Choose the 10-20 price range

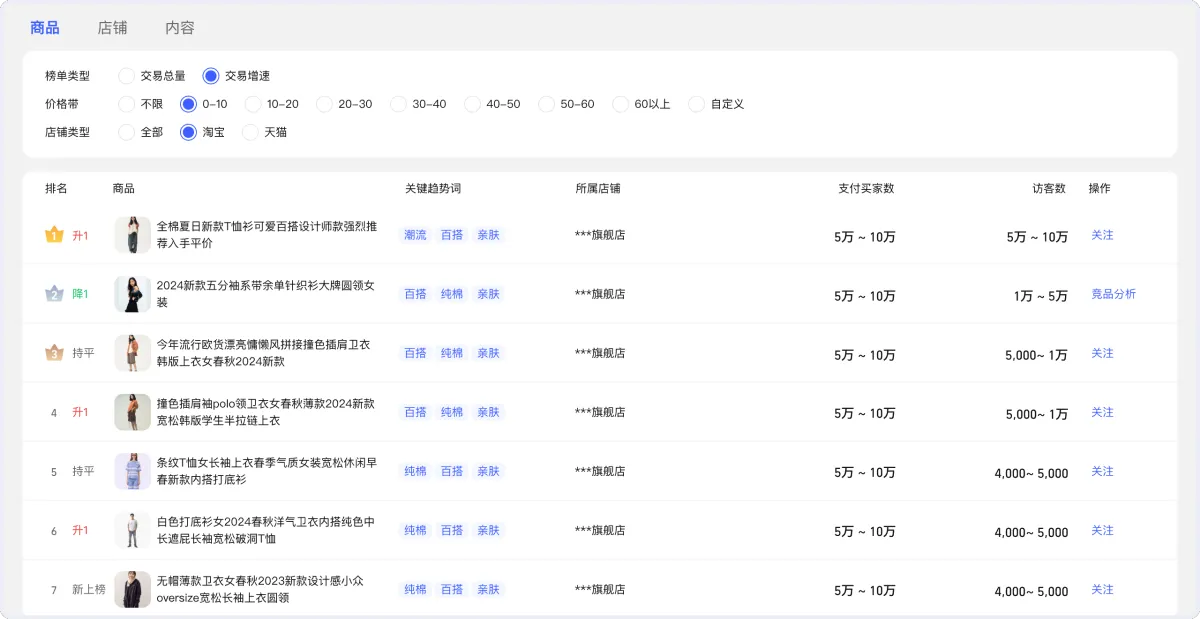[x=252, y=104]
